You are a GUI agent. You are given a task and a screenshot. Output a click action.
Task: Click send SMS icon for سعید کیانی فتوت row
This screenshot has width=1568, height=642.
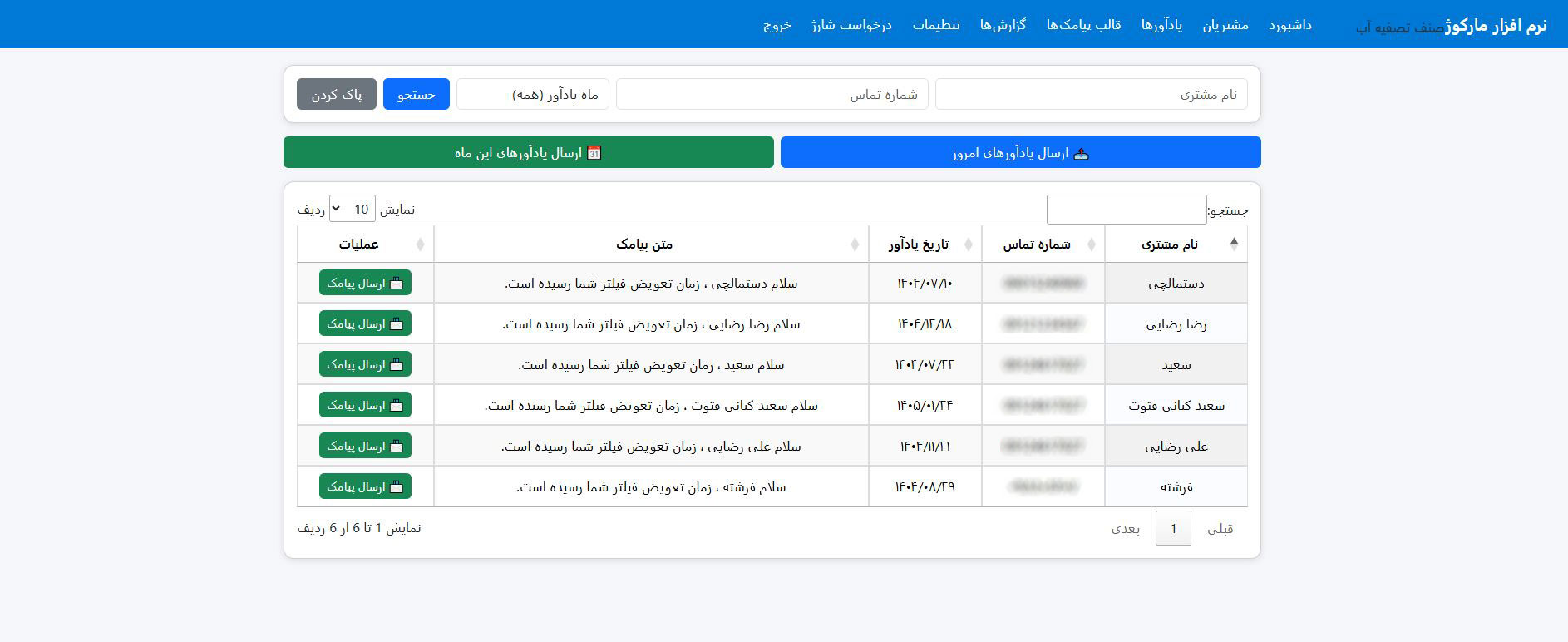coord(397,406)
